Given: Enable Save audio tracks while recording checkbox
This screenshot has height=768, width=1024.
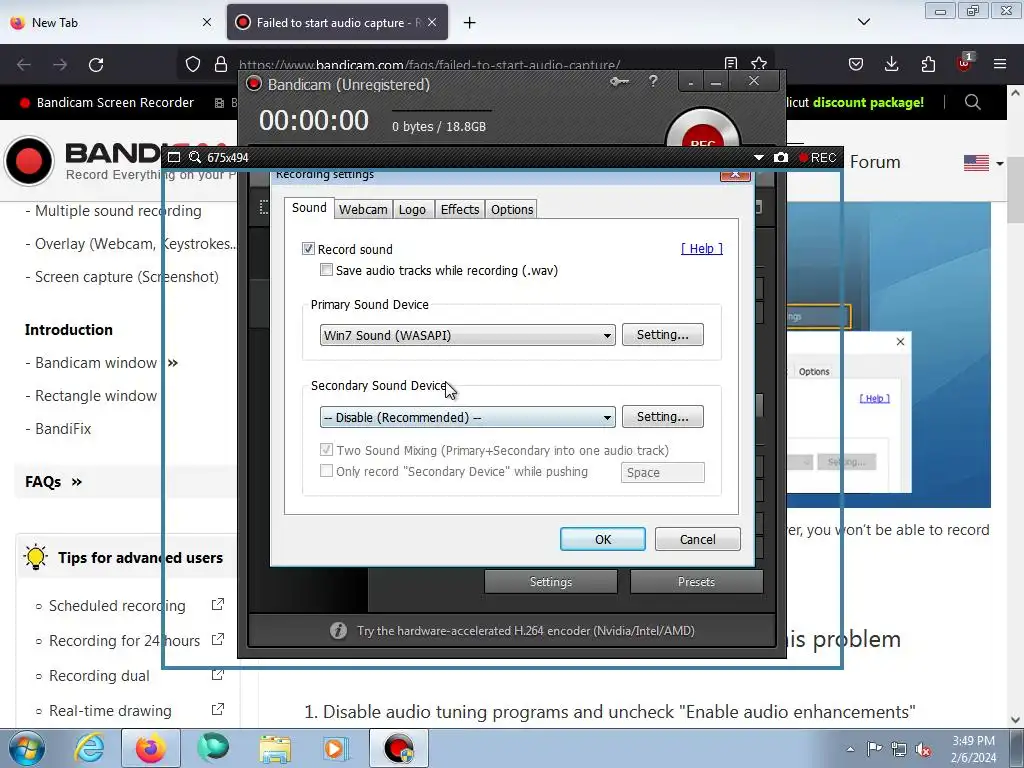Looking at the screenshot, I should tap(326, 270).
